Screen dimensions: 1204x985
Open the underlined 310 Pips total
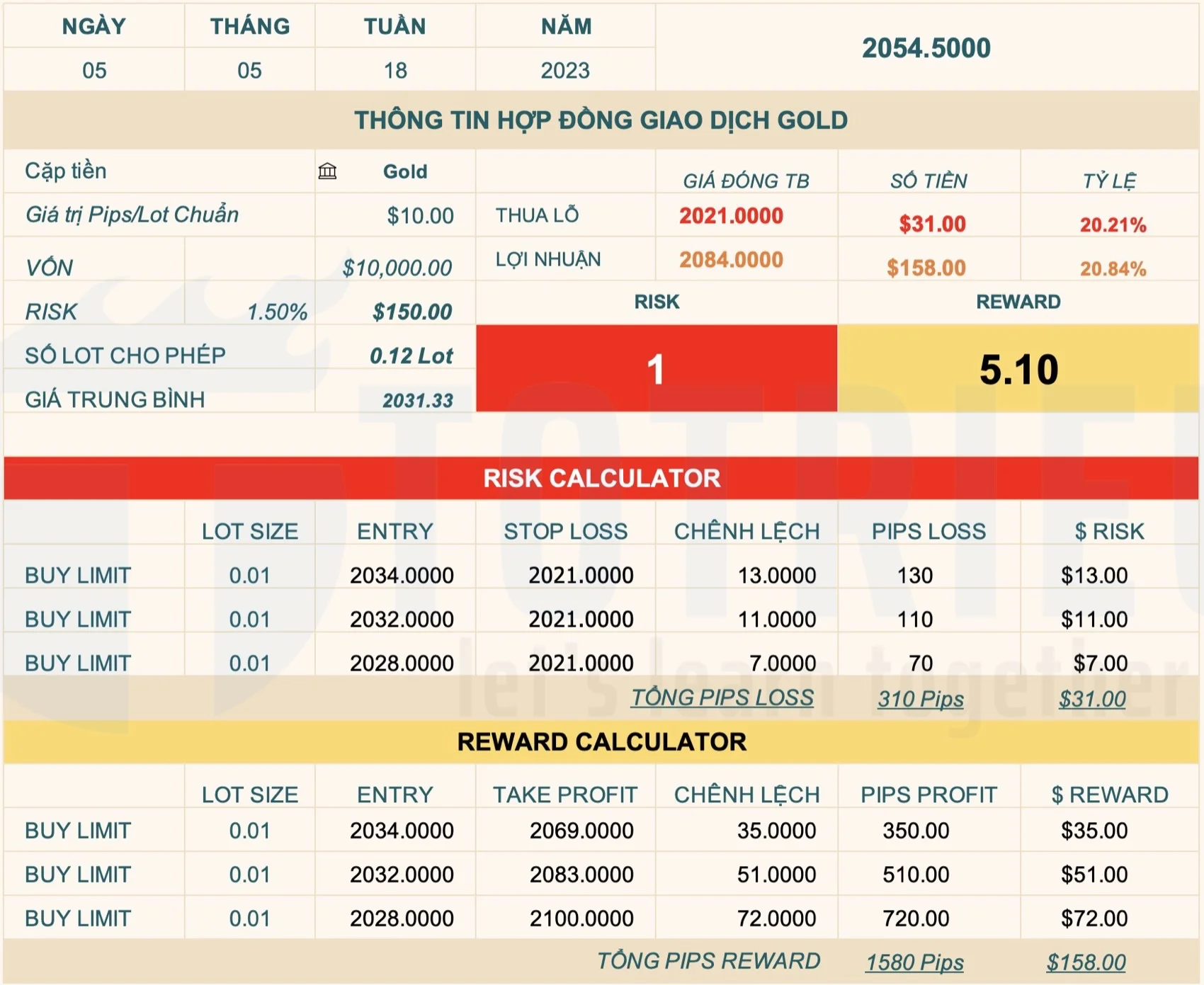click(x=920, y=699)
